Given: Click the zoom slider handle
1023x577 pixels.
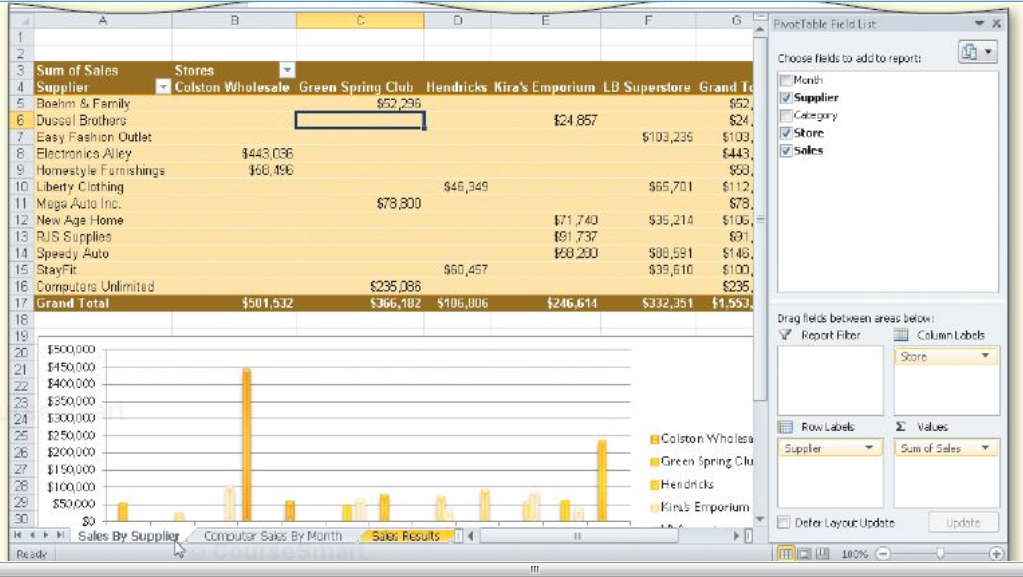Looking at the screenshot, I should (940, 554).
